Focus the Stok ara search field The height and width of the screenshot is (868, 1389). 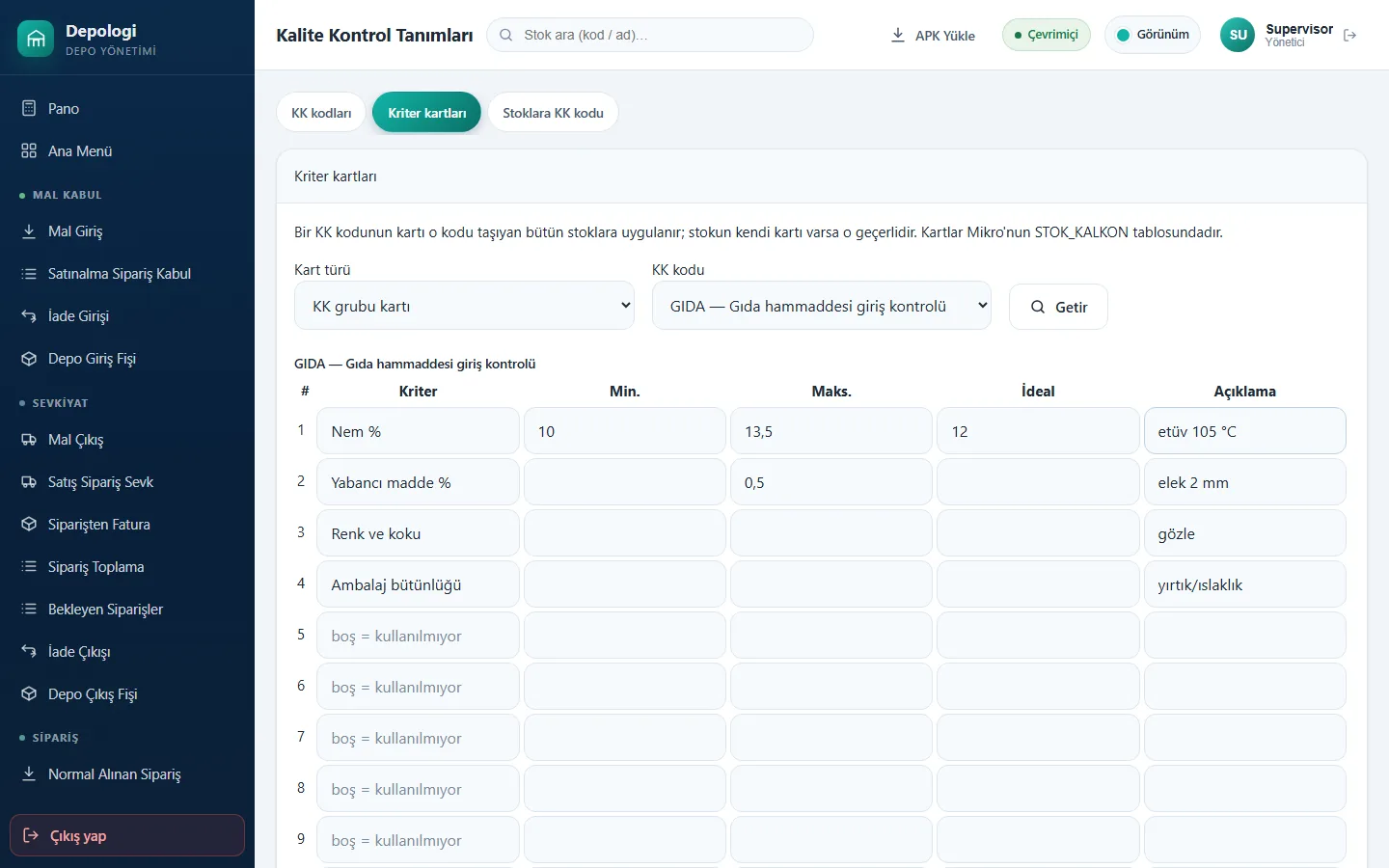tap(650, 35)
